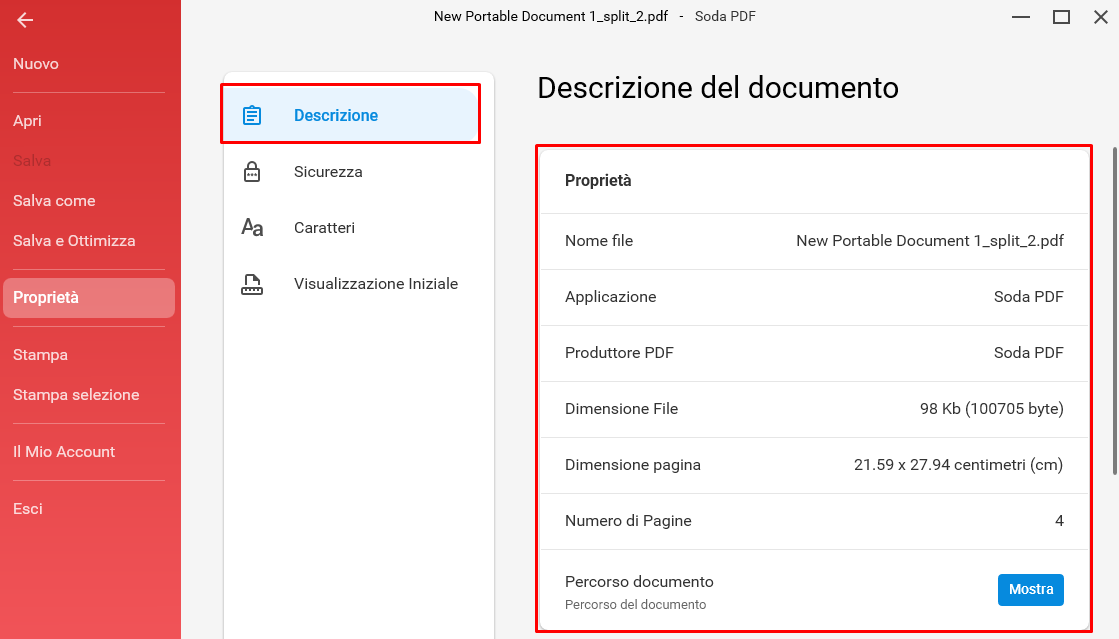
Task: Click Esci to exit
Action: (x=28, y=509)
